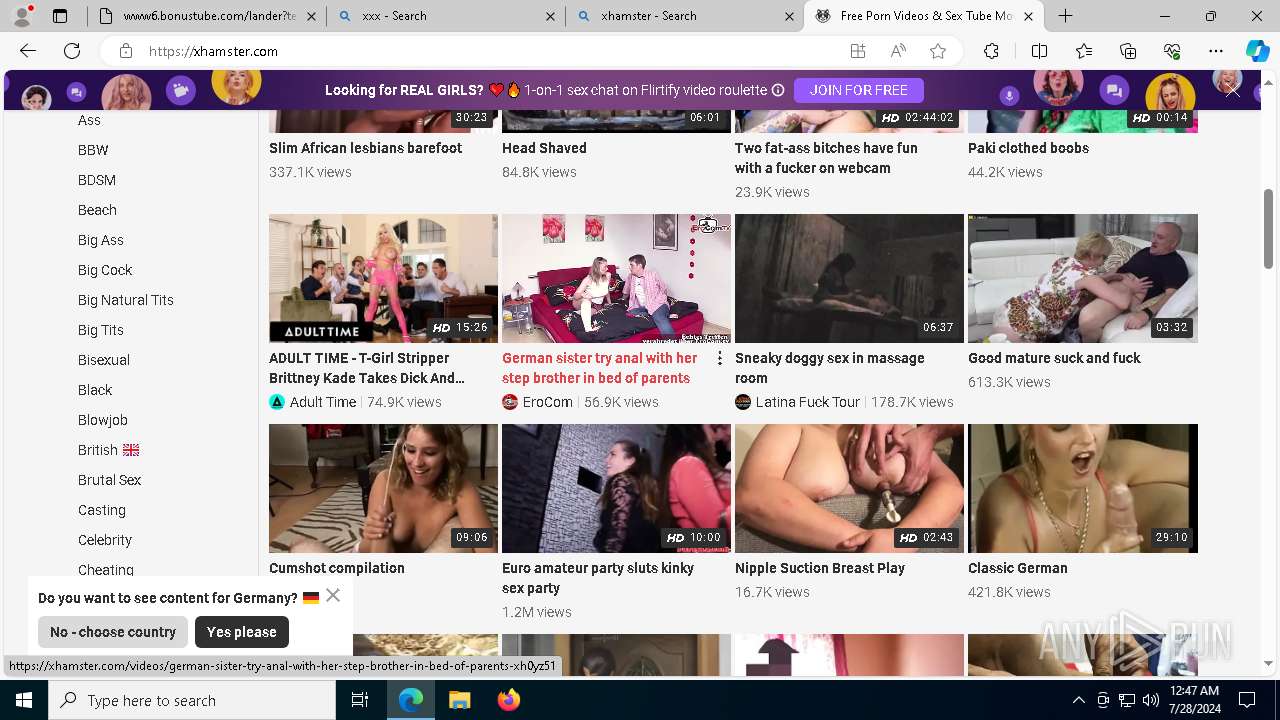The width and height of the screenshot is (1280, 720).
Task: Open File Explorer from the taskbar
Action: tap(459, 700)
